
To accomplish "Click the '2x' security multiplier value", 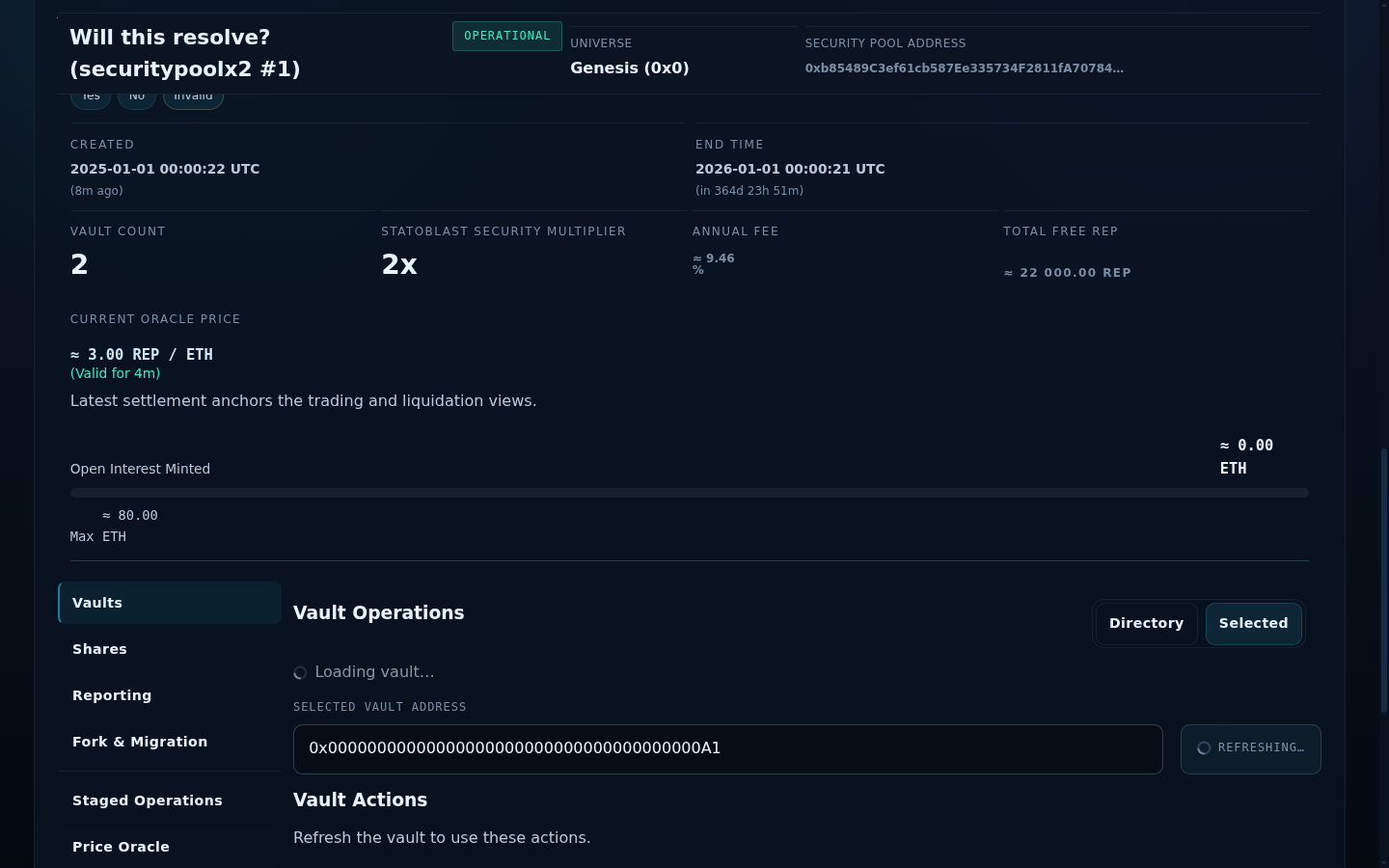I will (x=399, y=264).
